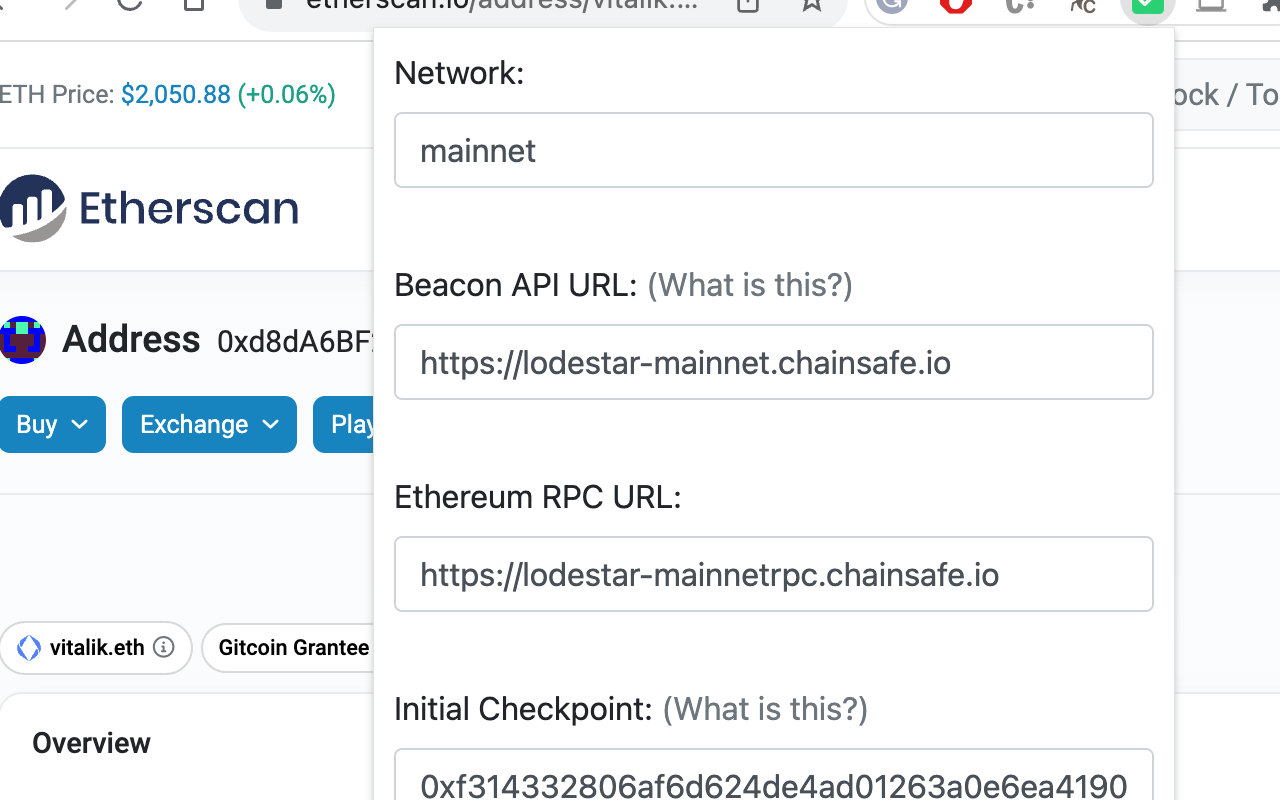Image resolution: width=1280 pixels, height=800 pixels.
Task: Click the ETH Price value link
Action: click(x=176, y=94)
